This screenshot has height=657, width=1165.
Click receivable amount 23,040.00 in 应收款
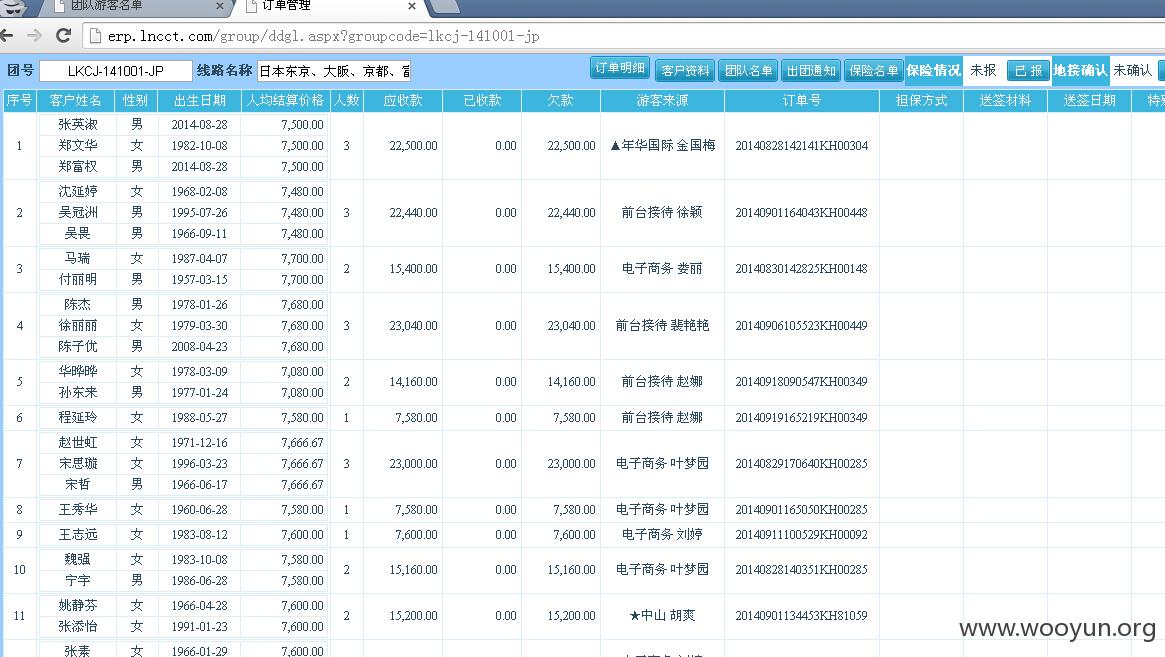click(413, 326)
